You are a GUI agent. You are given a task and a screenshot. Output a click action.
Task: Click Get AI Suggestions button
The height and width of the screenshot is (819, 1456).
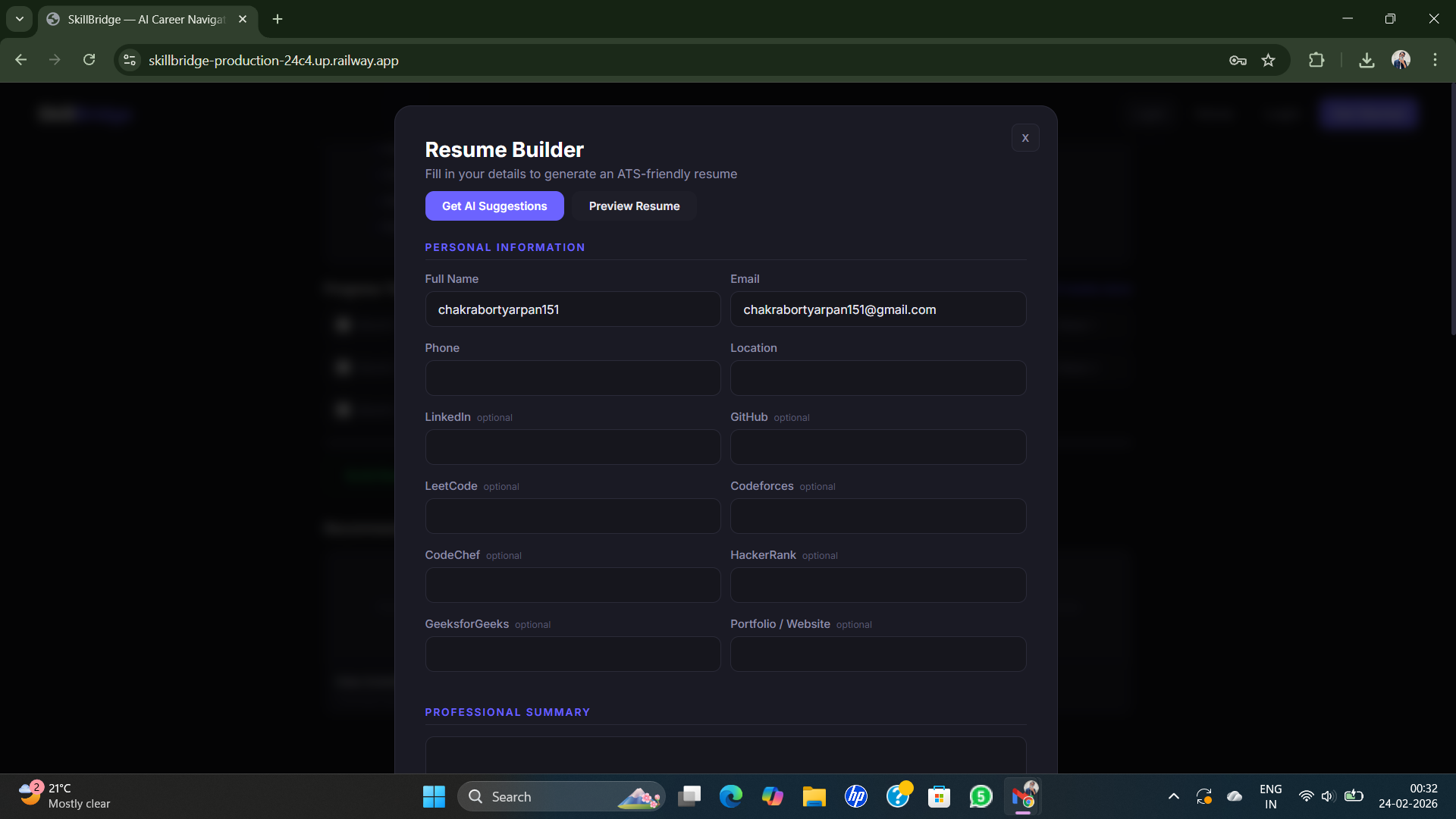[494, 206]
